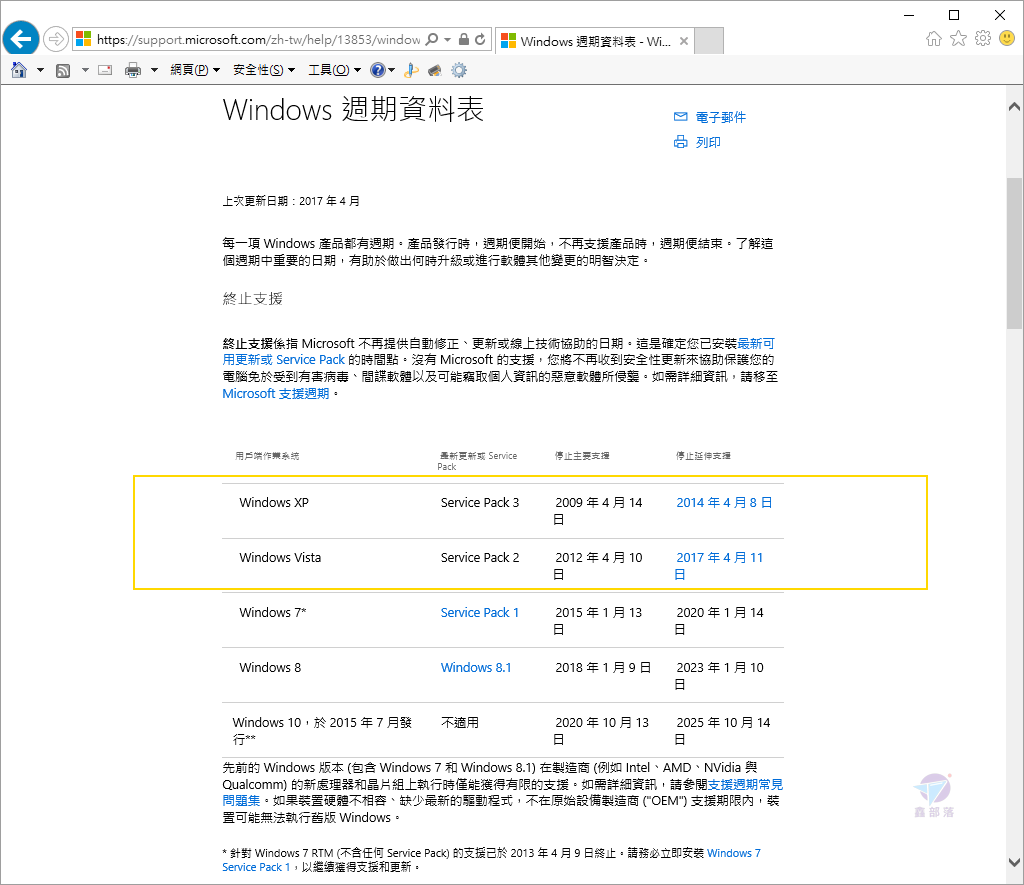1024x885 pixels.
Task: Open the 網頁(P) menu
Action: click(195, 70)
